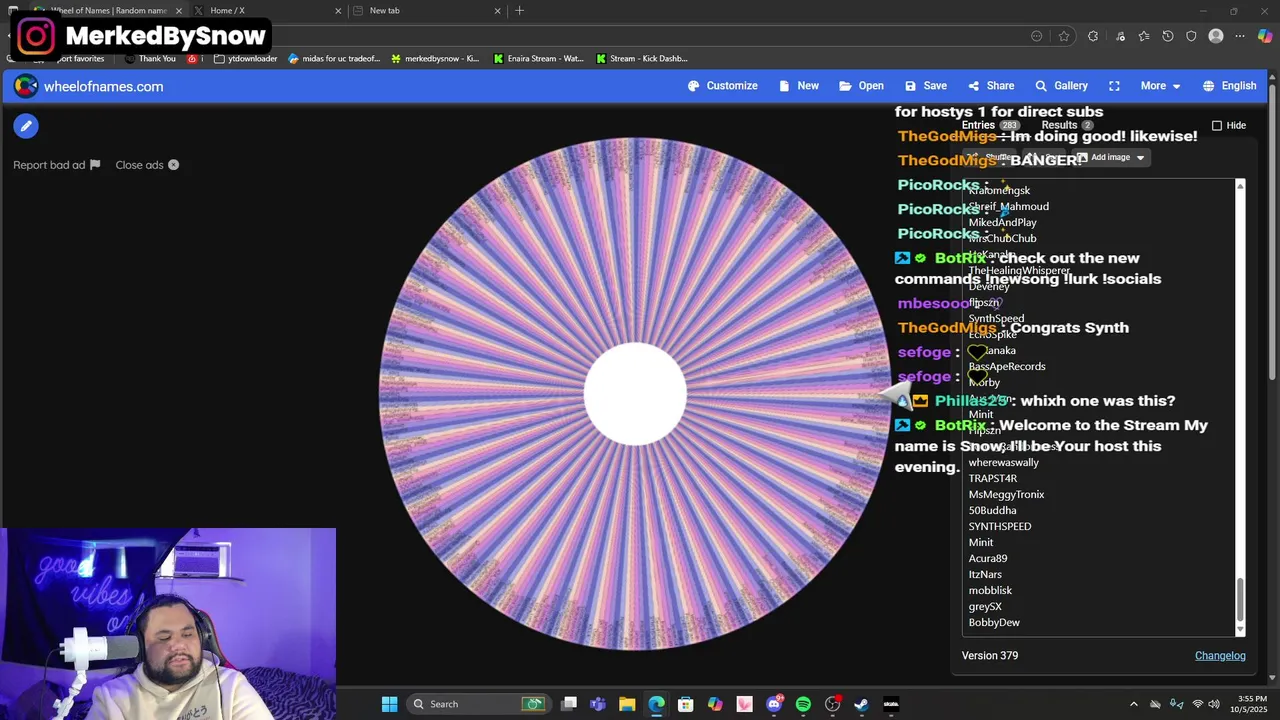
Task: Click entry '50Buddha' in the list
Action: click(992, 510)
